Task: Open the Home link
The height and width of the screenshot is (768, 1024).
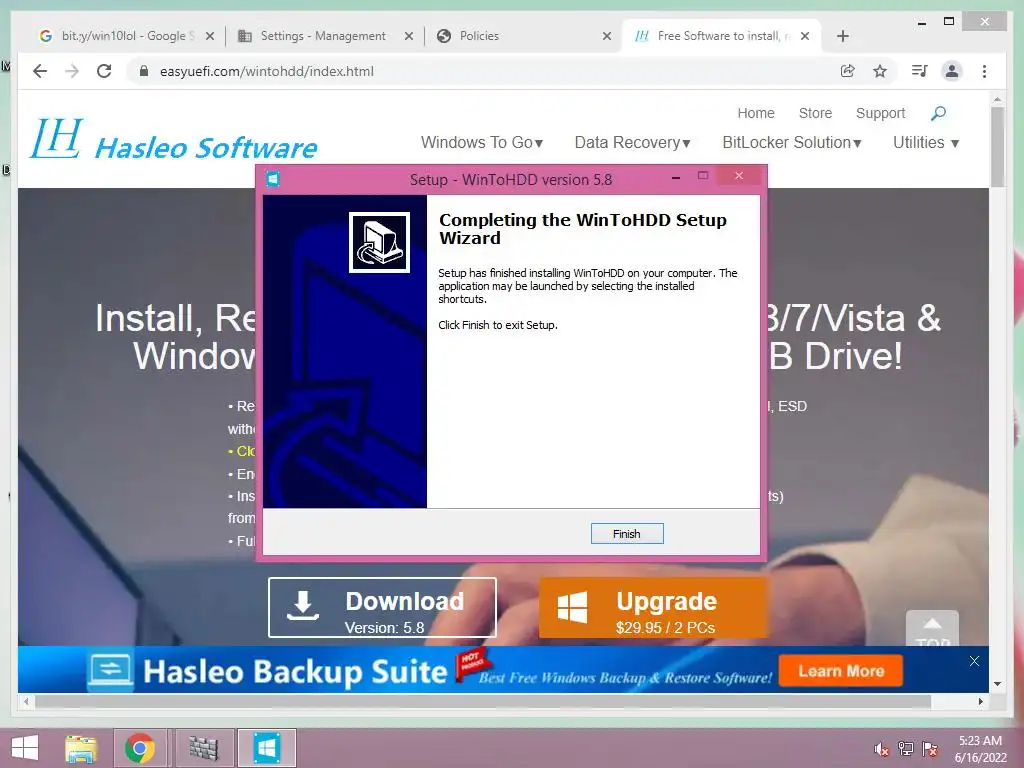Action: (756, 113)
